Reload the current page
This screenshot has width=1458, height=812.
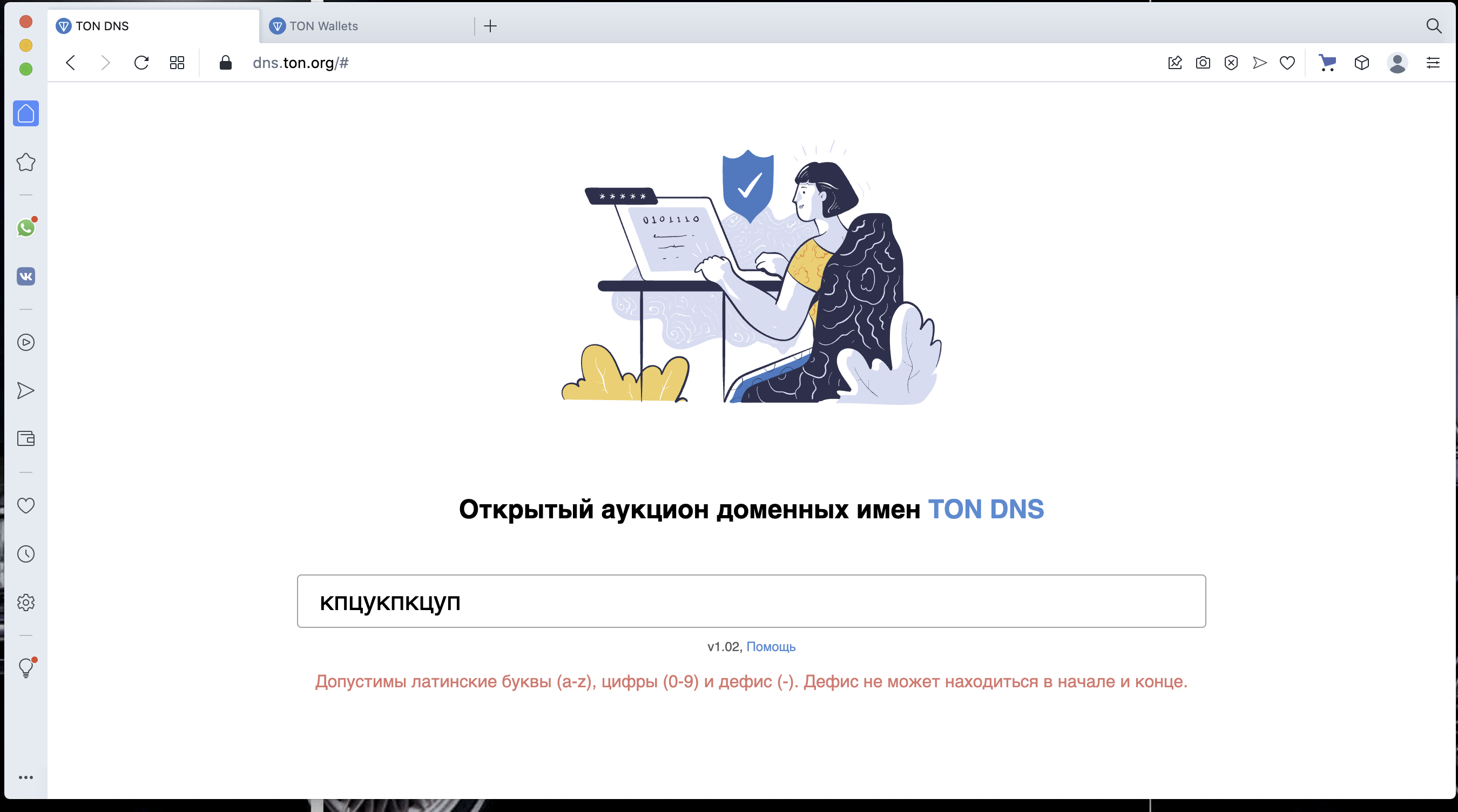point(141,62)
